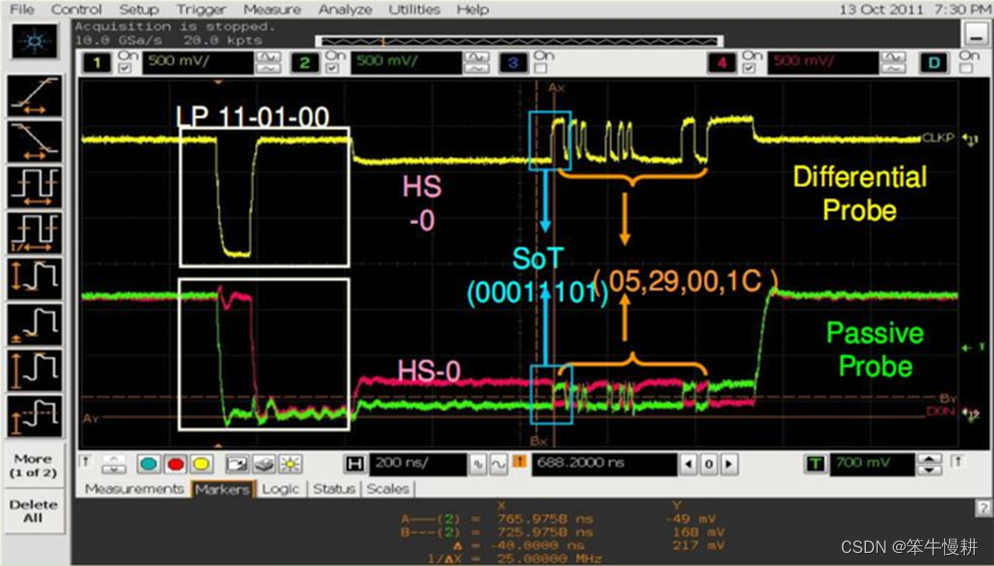
Task: Open the Trigger menu
Action: pyautogui.click(x=201, y=10)
